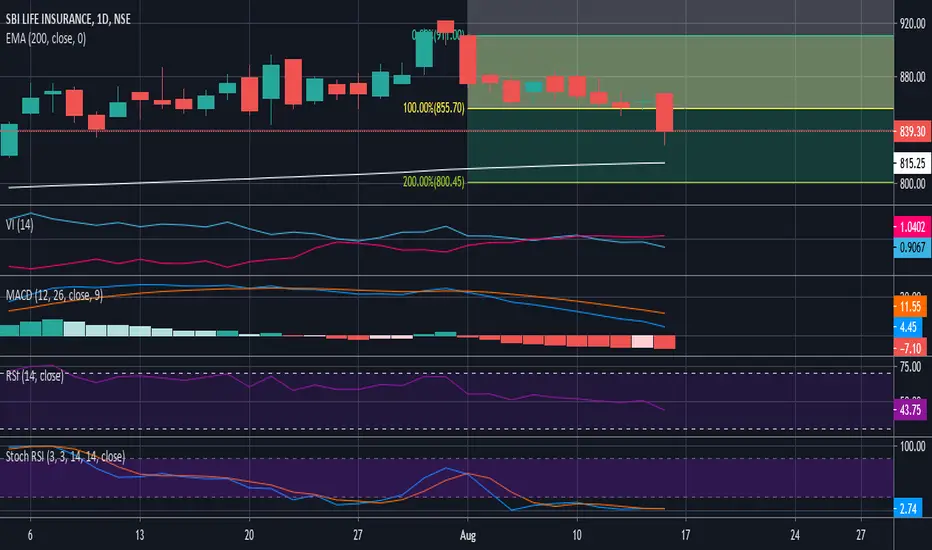Select the pink 1.0402 VI value tag

(912, 227)
